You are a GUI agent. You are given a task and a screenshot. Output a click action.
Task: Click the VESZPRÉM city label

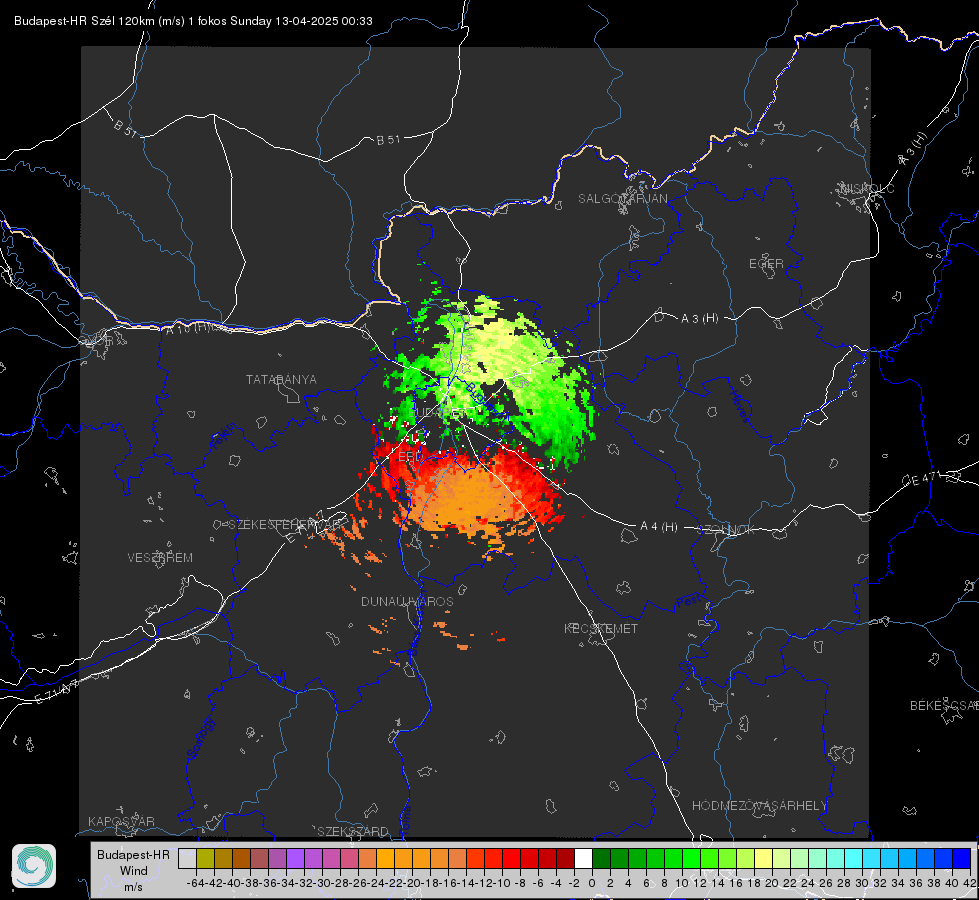(160, 557)
